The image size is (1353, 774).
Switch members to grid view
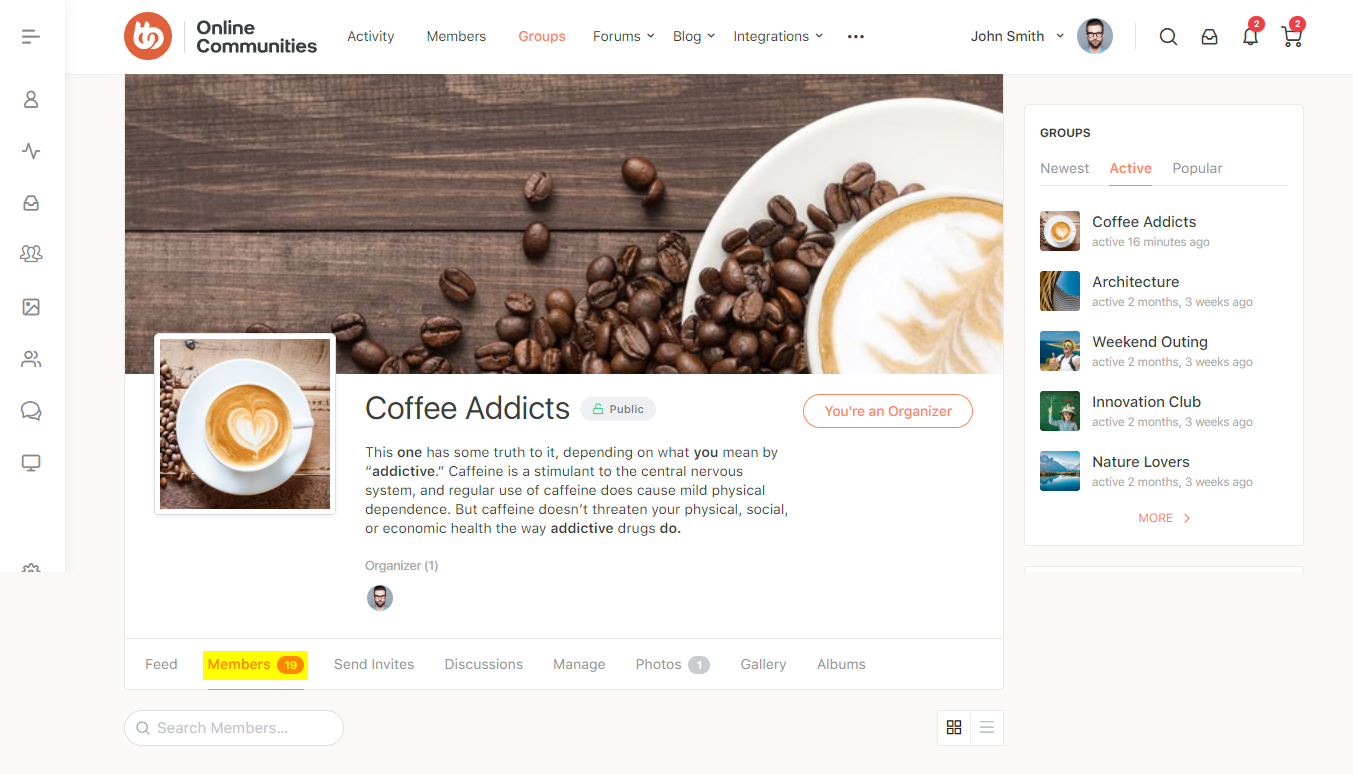pyautogui.click(x=954, y=728)
